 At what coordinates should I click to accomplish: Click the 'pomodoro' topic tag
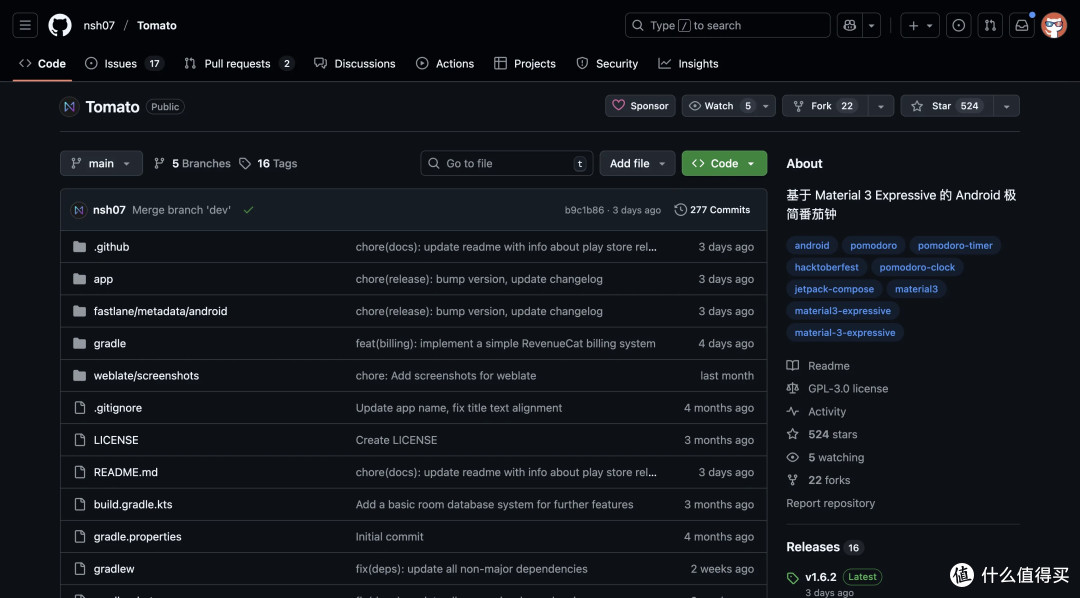[x=873, y=245]
